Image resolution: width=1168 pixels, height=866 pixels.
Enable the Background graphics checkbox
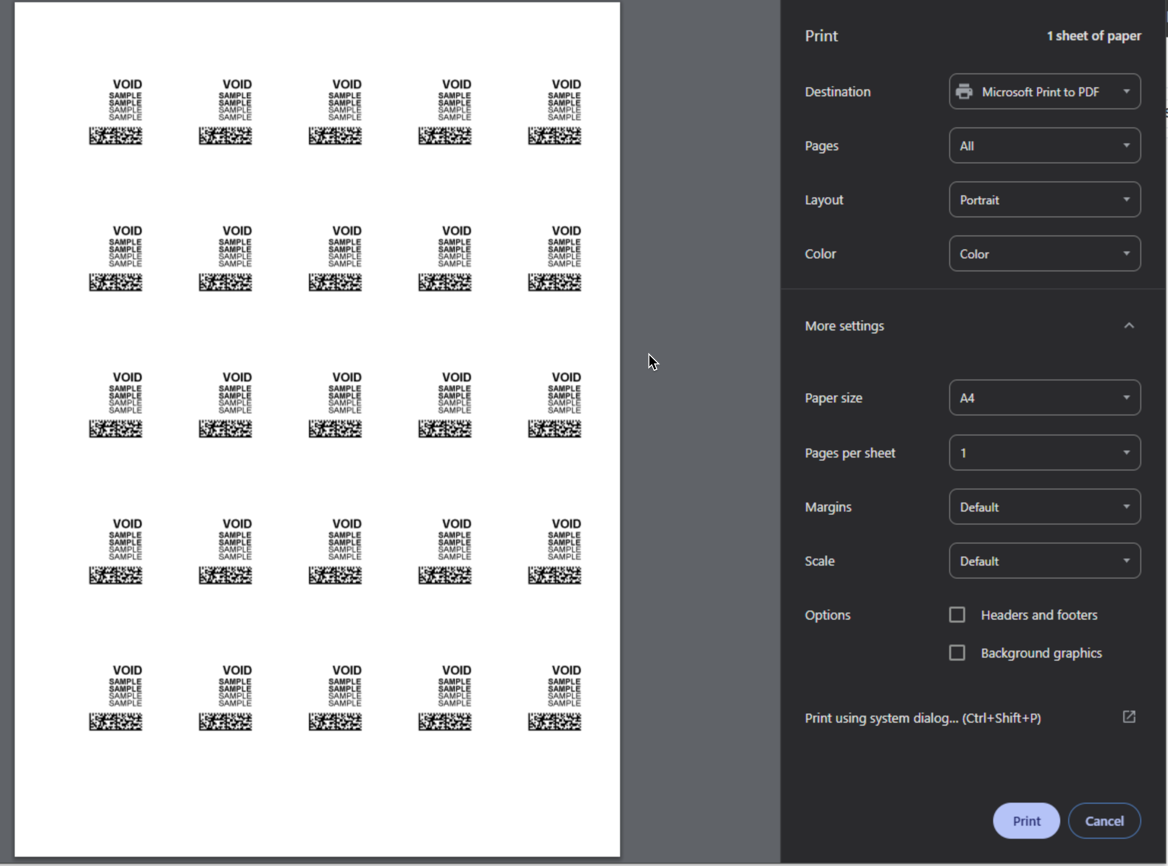(x=957, y=652)
